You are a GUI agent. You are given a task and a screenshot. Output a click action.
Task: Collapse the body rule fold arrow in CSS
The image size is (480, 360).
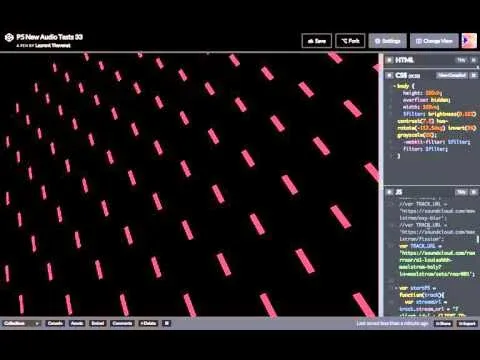pos(394,86)
